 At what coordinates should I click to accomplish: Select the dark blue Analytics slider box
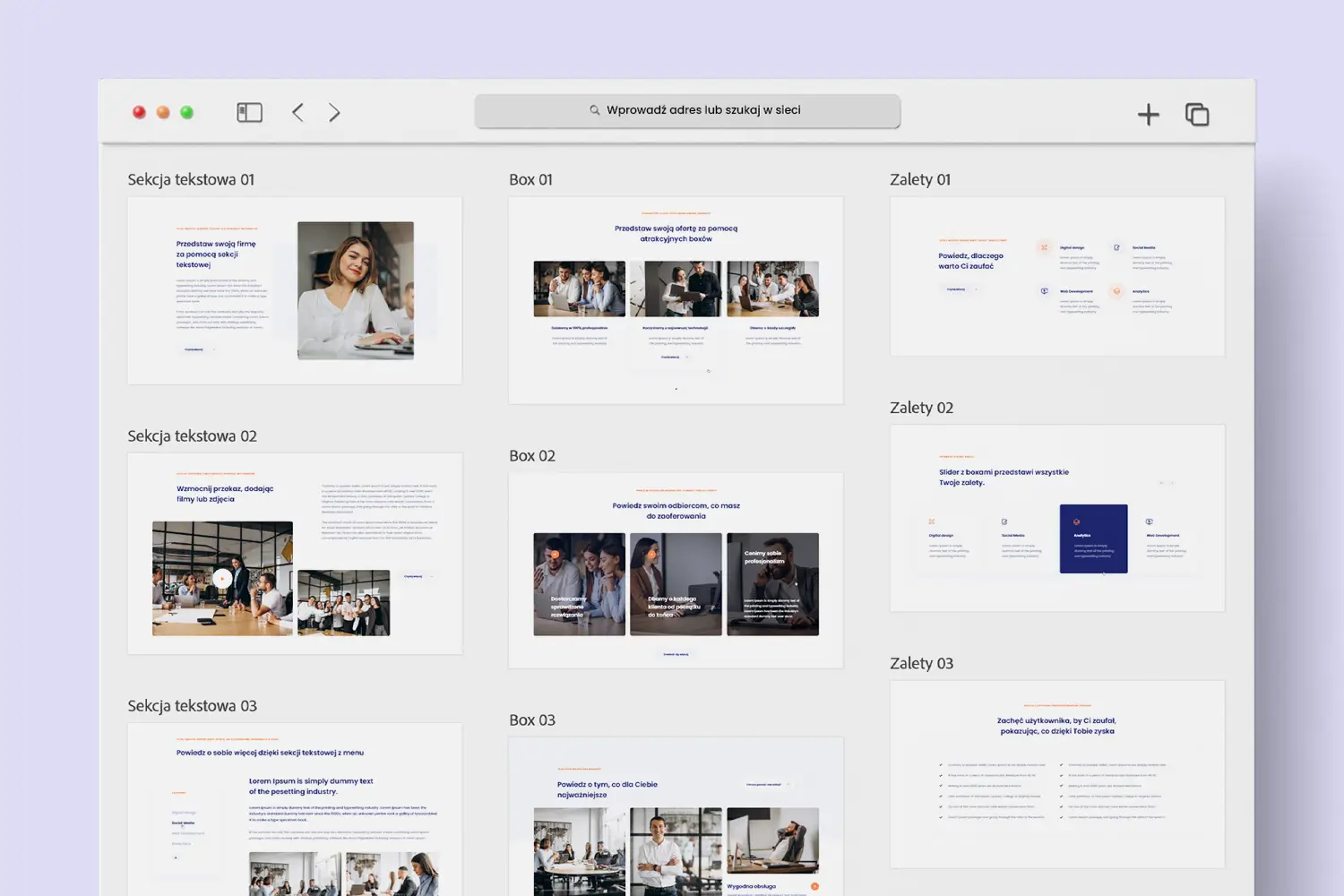pyautogui.click(x=1093, y=538)
